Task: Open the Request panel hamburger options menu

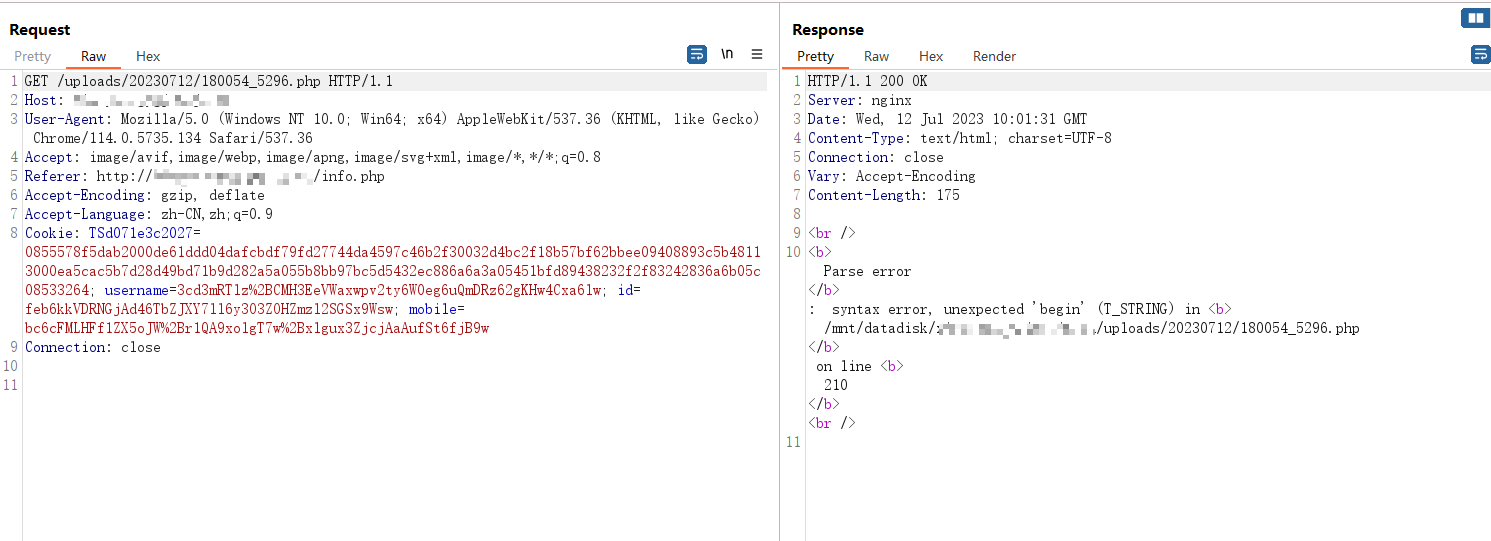Action: point(757,54)
